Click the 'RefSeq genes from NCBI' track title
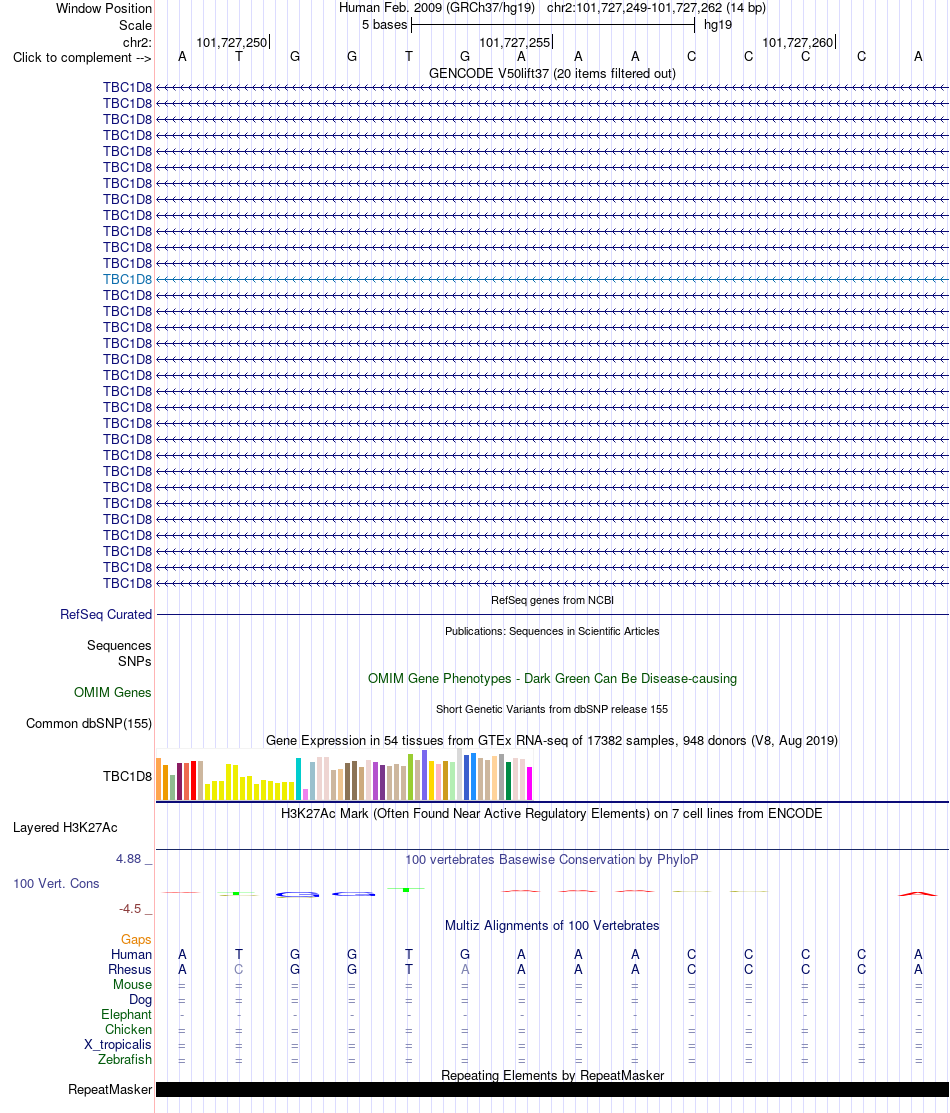Image resolution: width=950 pixels, height=1113 pixels. tap(552, 601)
